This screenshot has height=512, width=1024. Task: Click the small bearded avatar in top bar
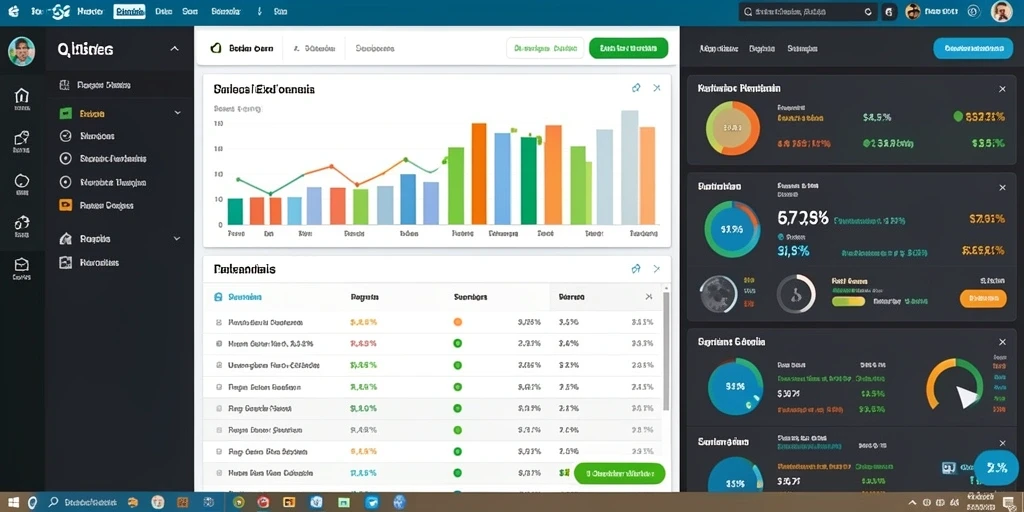(x=913, y=12)
